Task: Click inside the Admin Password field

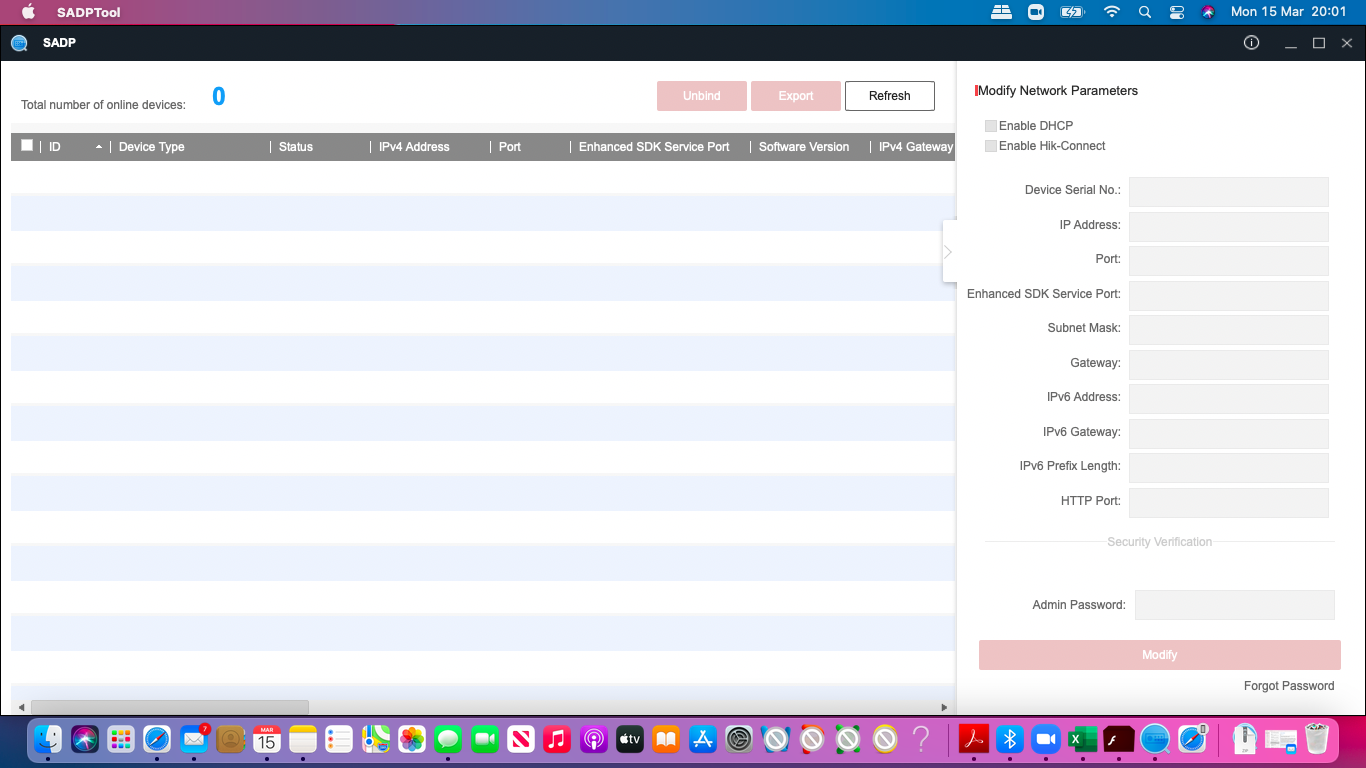Action: tap(1234, 604)
